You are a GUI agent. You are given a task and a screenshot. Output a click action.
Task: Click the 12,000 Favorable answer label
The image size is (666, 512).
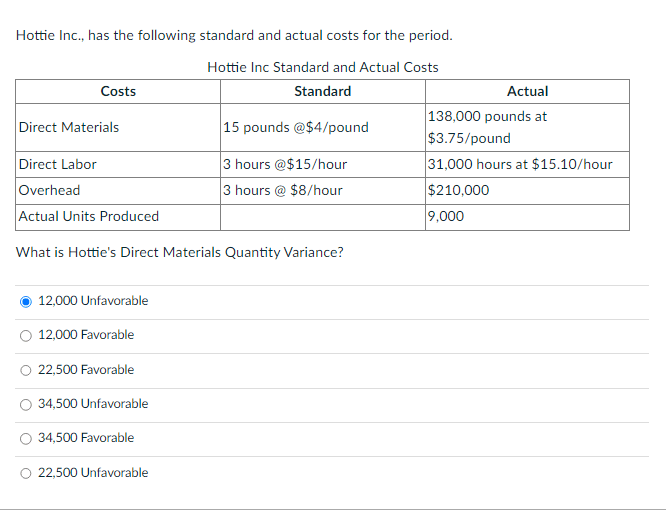coord(86,335)
